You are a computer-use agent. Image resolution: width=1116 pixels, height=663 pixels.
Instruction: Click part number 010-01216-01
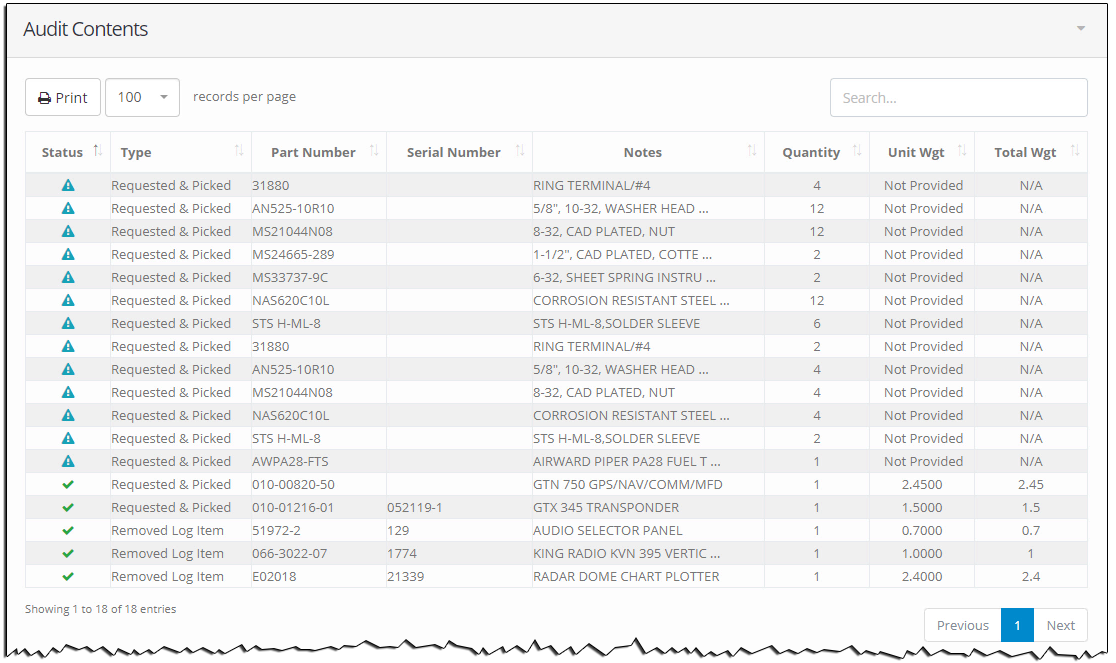click(x=293, y=507)
